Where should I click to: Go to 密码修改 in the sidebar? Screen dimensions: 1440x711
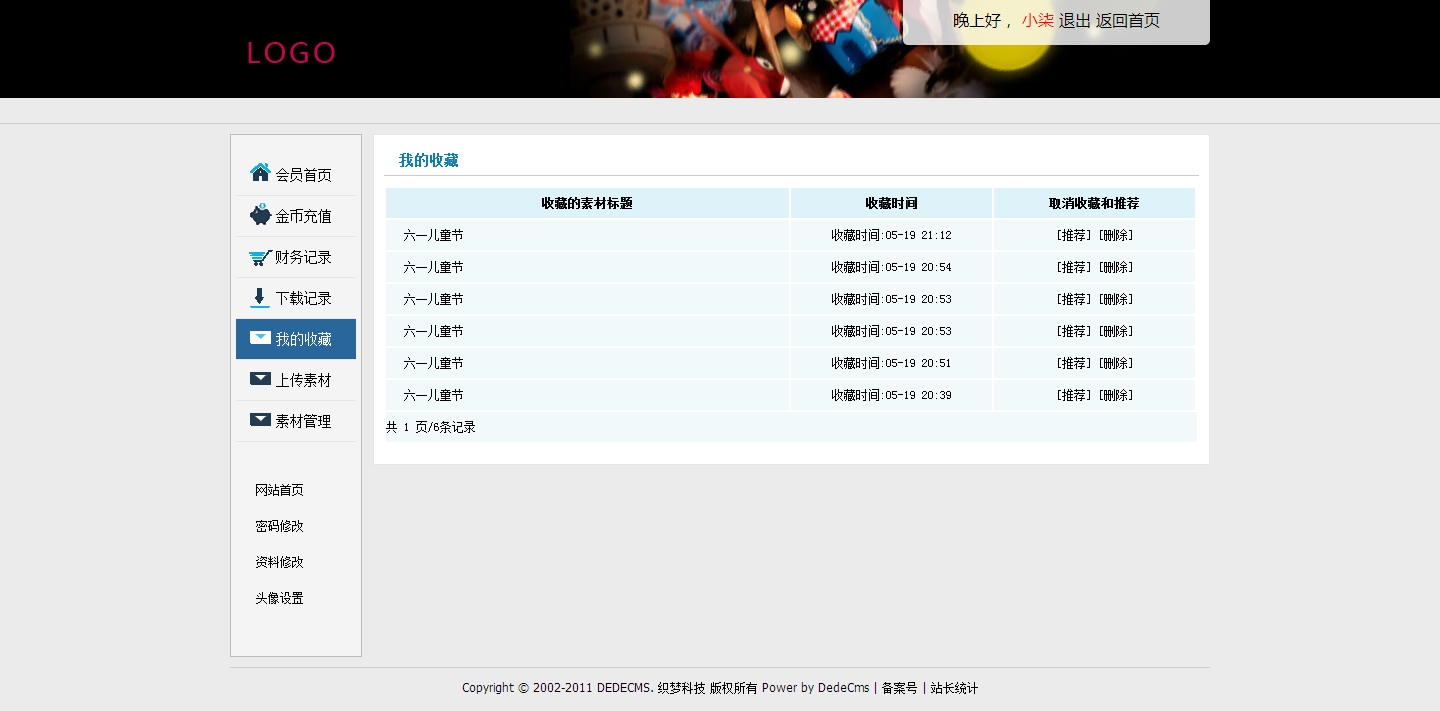(279, 526)
